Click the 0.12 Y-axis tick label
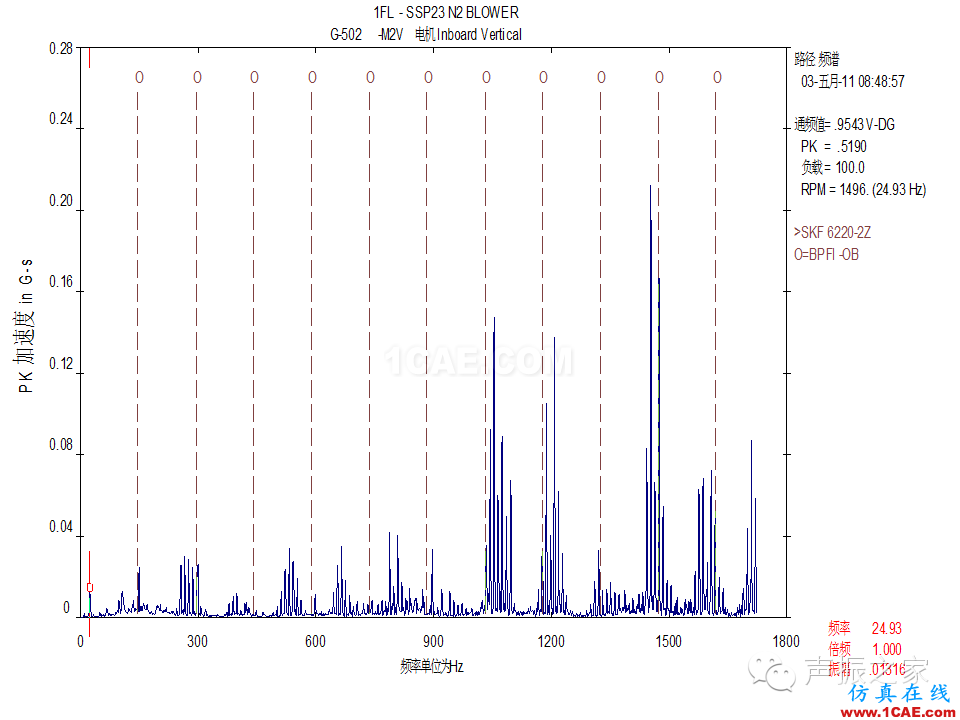Image resolution: width=960 pixels, height=720 pixels. click(x=61, y=364)
